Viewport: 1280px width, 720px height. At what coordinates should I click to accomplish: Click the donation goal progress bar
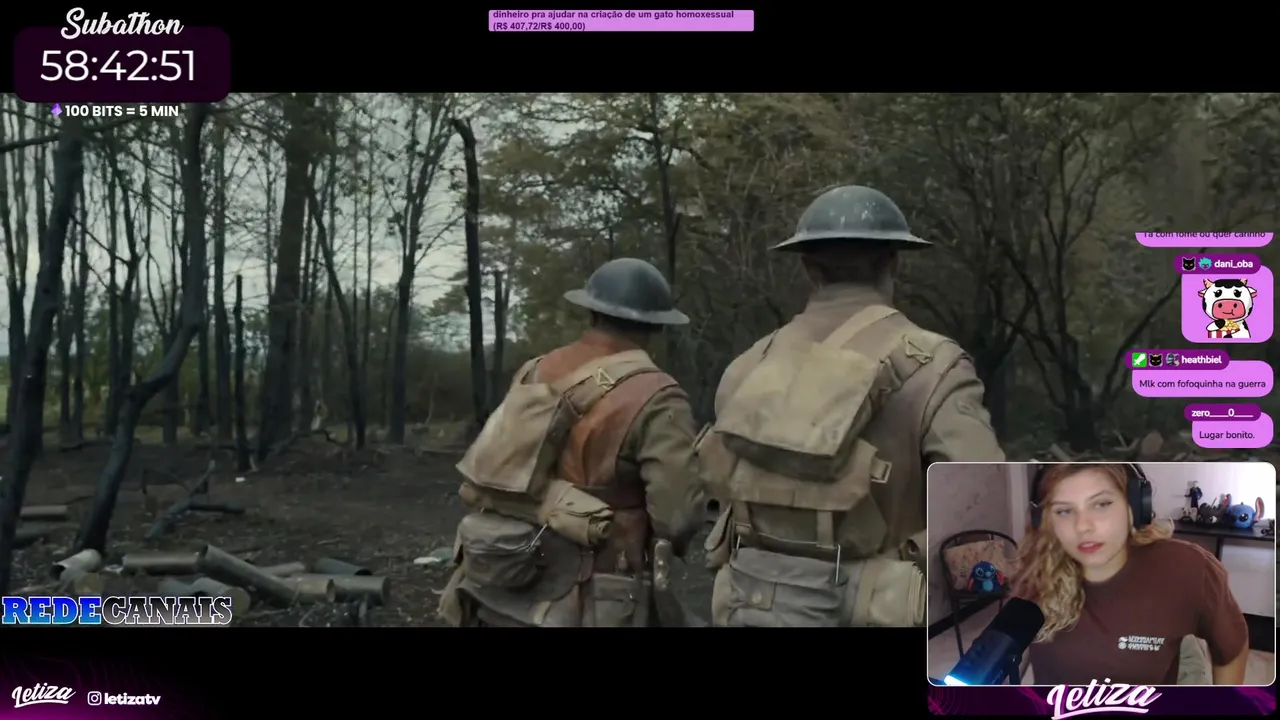click(x=621, y=20)
